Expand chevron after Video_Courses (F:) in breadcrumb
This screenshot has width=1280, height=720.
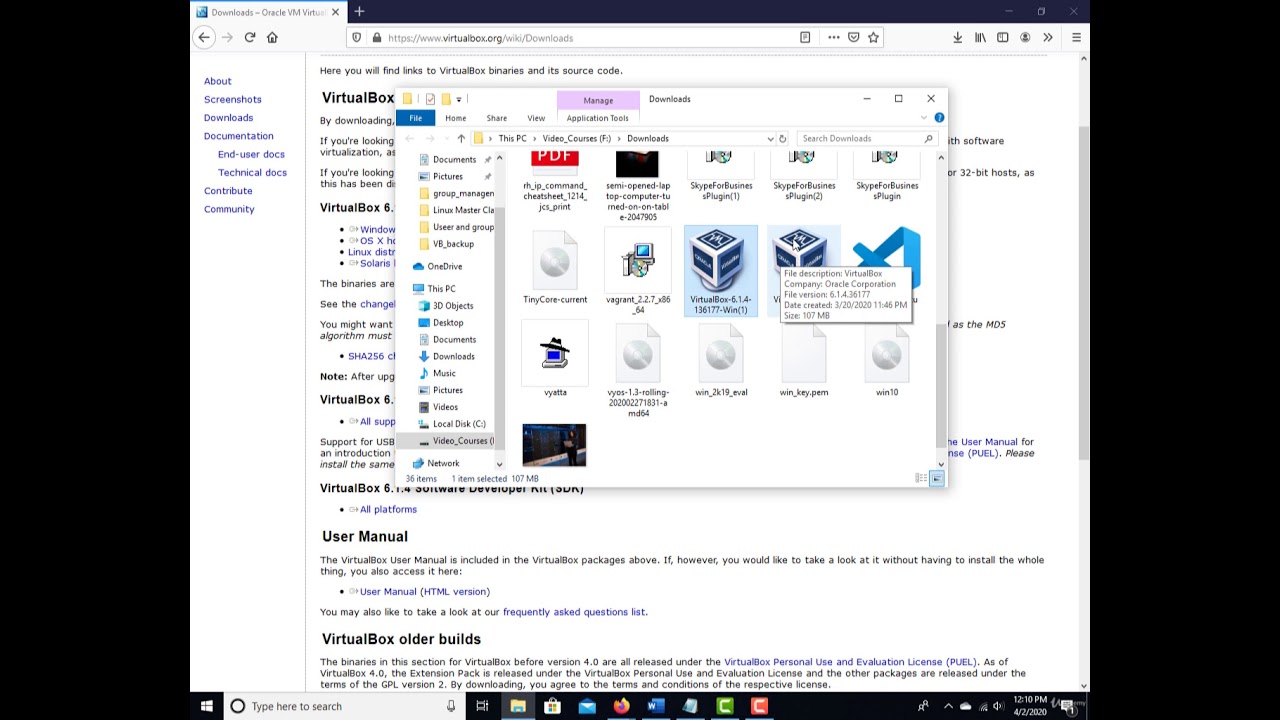click(x=619, y=139)
